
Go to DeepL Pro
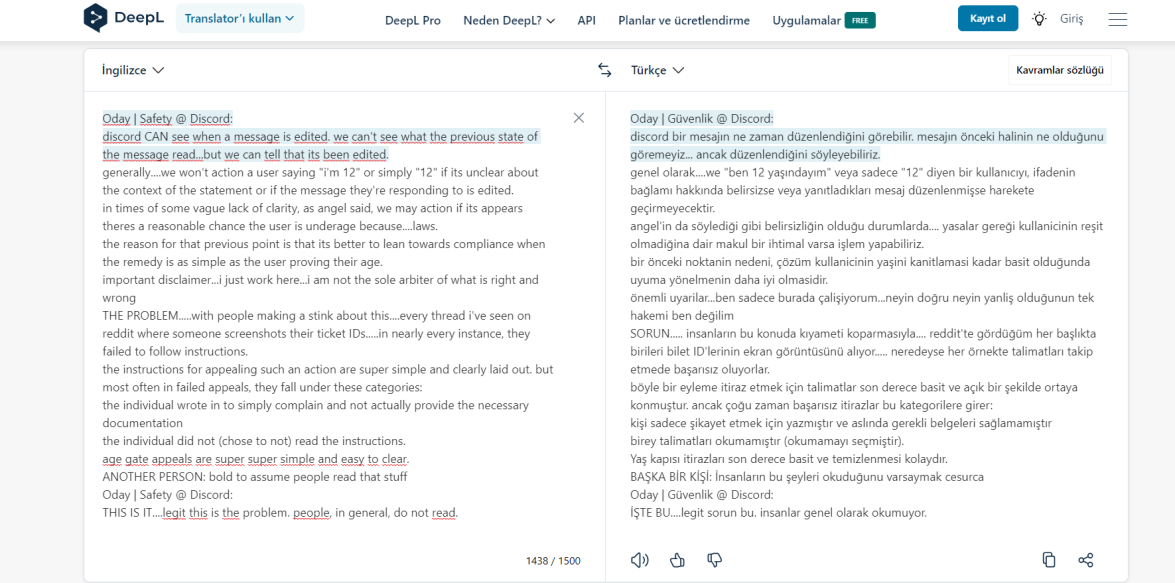click(x=413, y=20)
